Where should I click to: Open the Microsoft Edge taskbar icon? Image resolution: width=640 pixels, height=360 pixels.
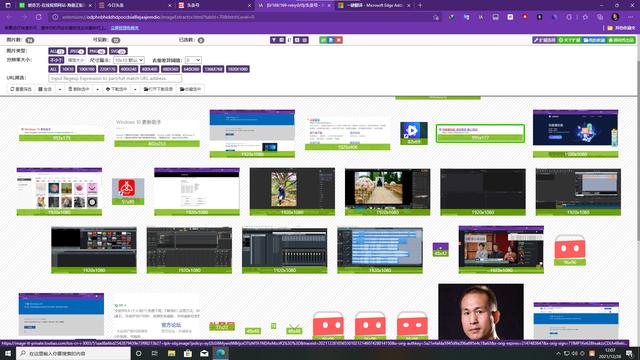click(x=220, y=353)
